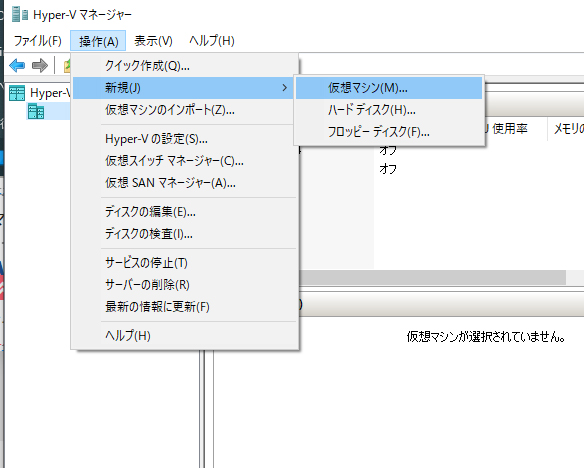Click the horizontal scrollbar in the VM list
584x468 pixels.
pos(432,277)
